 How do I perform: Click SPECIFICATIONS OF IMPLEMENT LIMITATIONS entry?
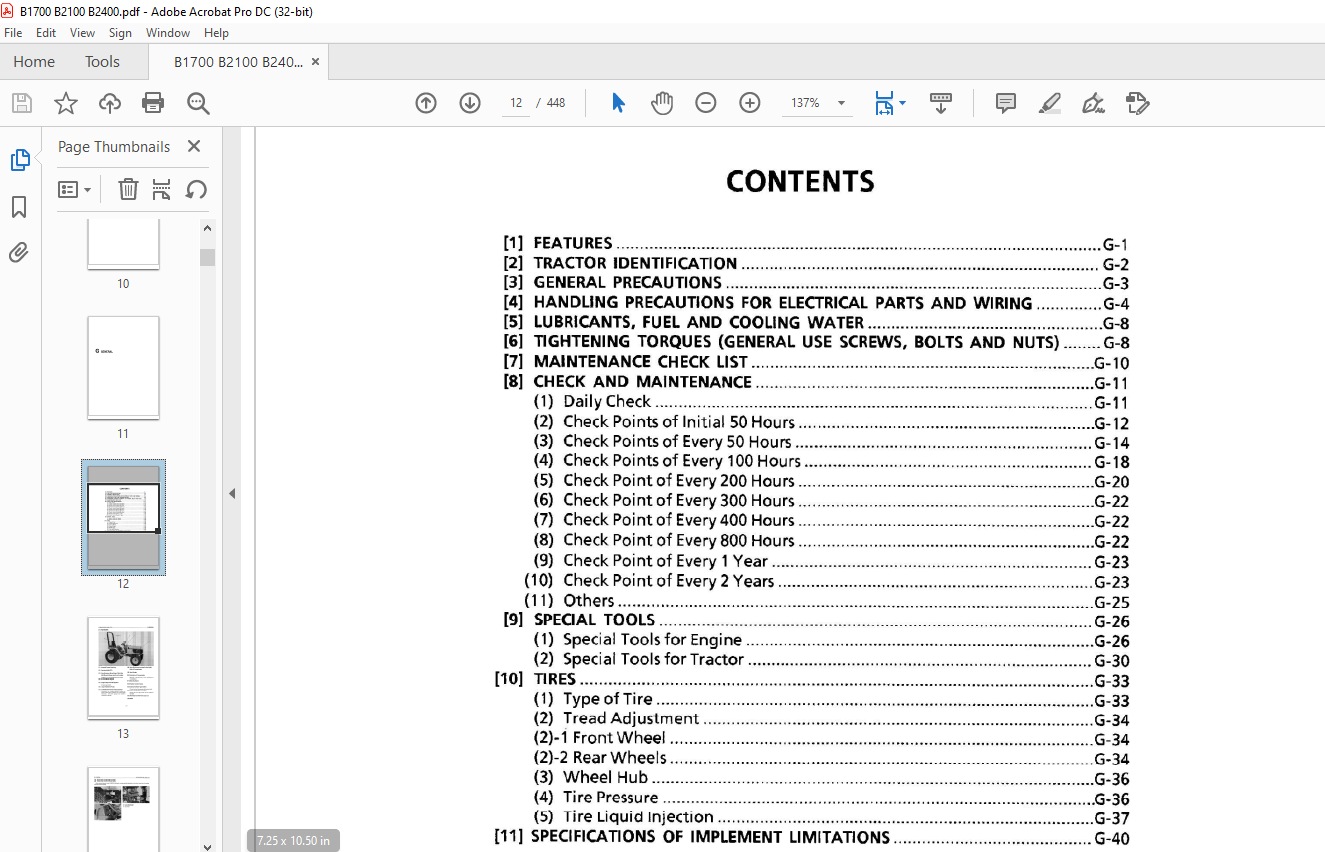coord(812,838)
